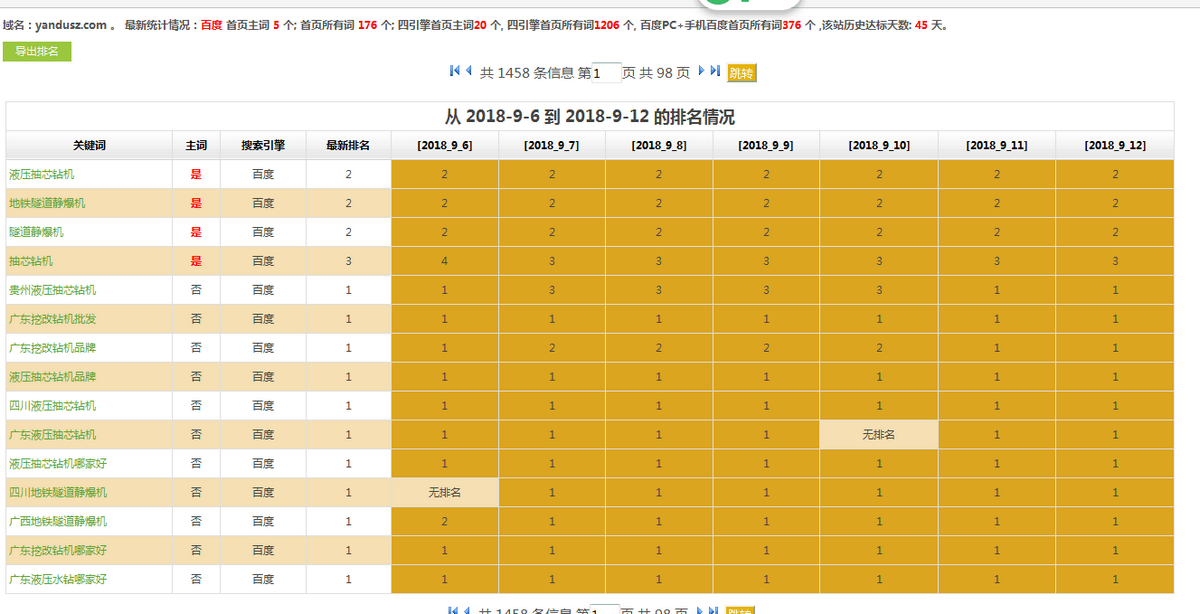
Task: Go to next page using arrow icon
Action: click(701, 70)
